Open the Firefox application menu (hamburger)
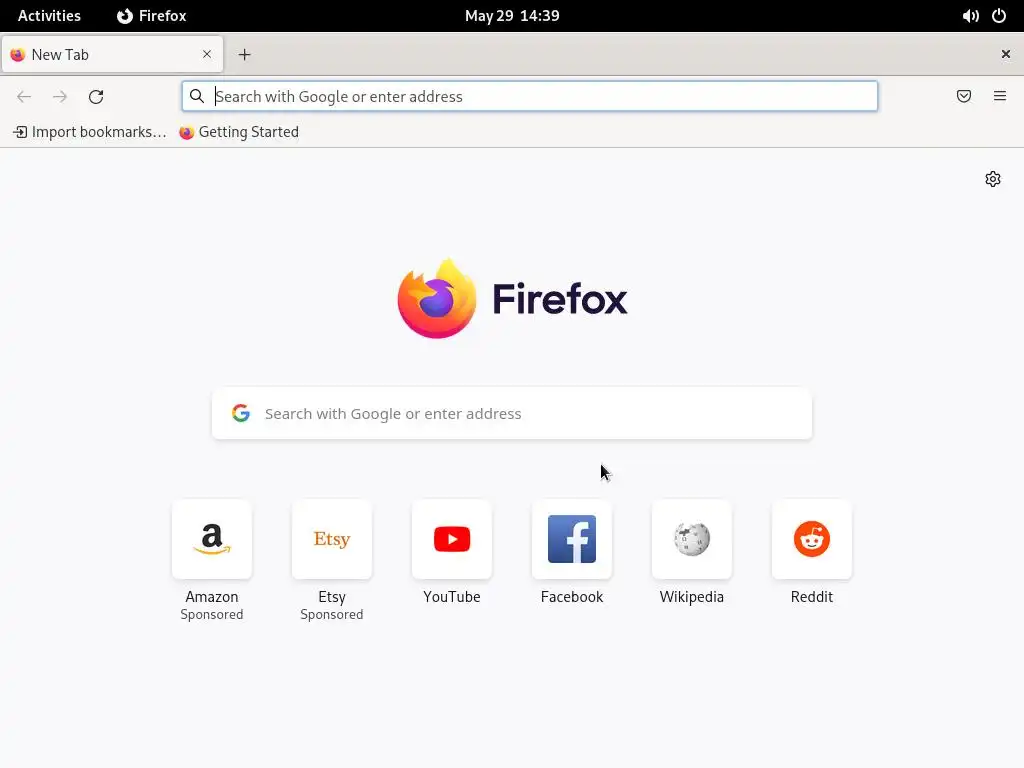 click(1000, 96)
